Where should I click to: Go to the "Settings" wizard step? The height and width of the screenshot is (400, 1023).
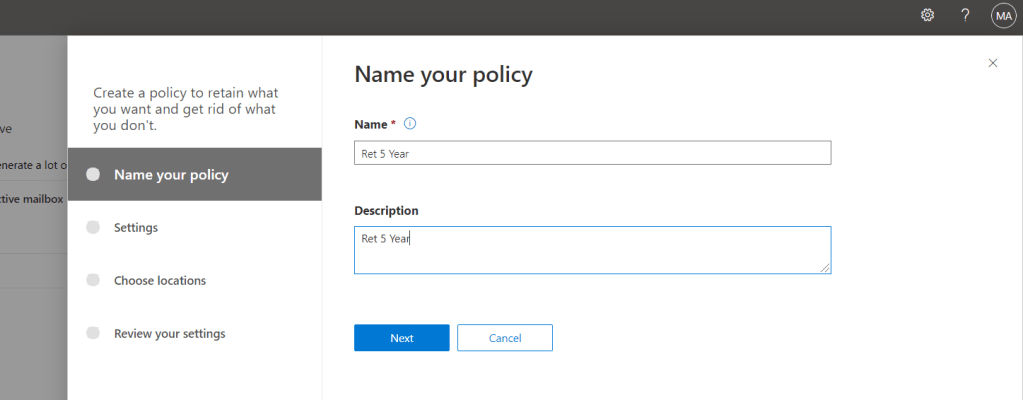[x=136, y=228]
